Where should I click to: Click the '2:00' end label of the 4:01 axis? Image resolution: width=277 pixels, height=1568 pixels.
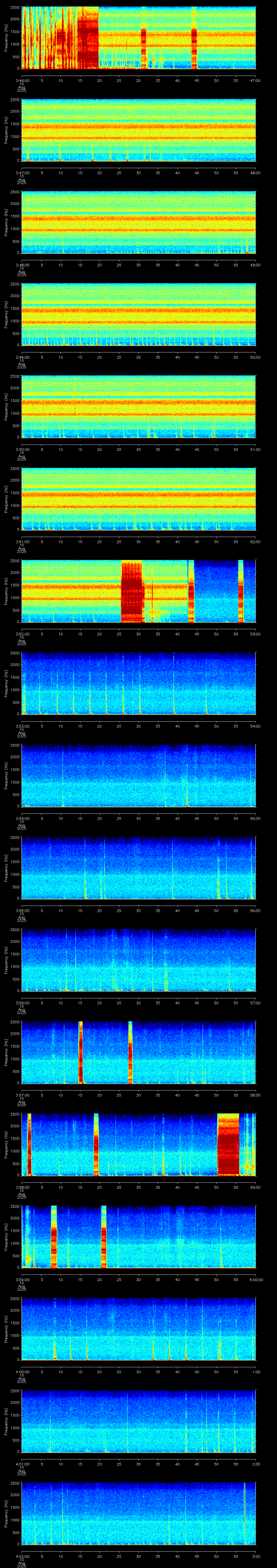pos(256,1464)
